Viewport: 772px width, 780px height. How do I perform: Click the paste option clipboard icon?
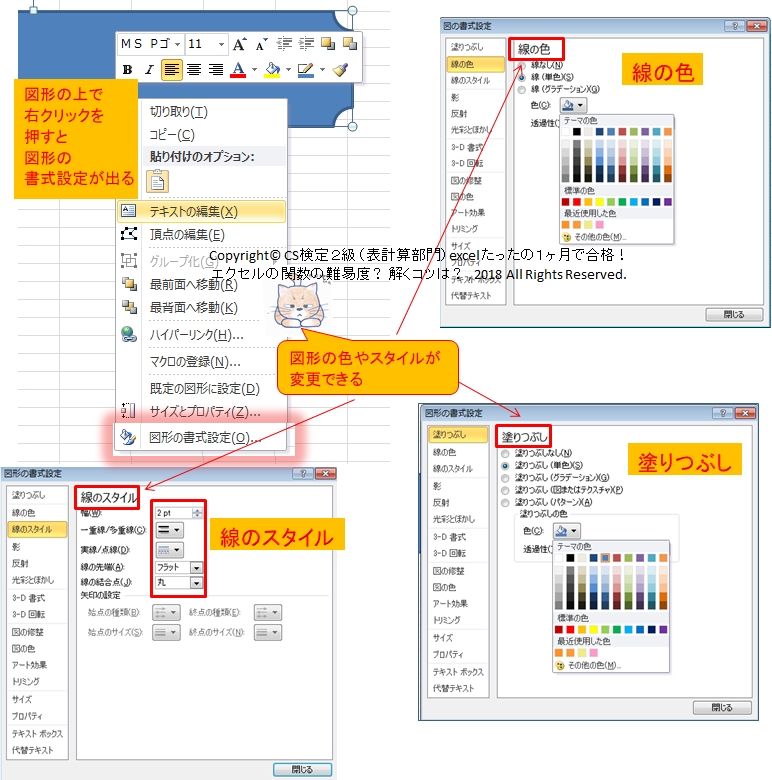tap(157, 181)
